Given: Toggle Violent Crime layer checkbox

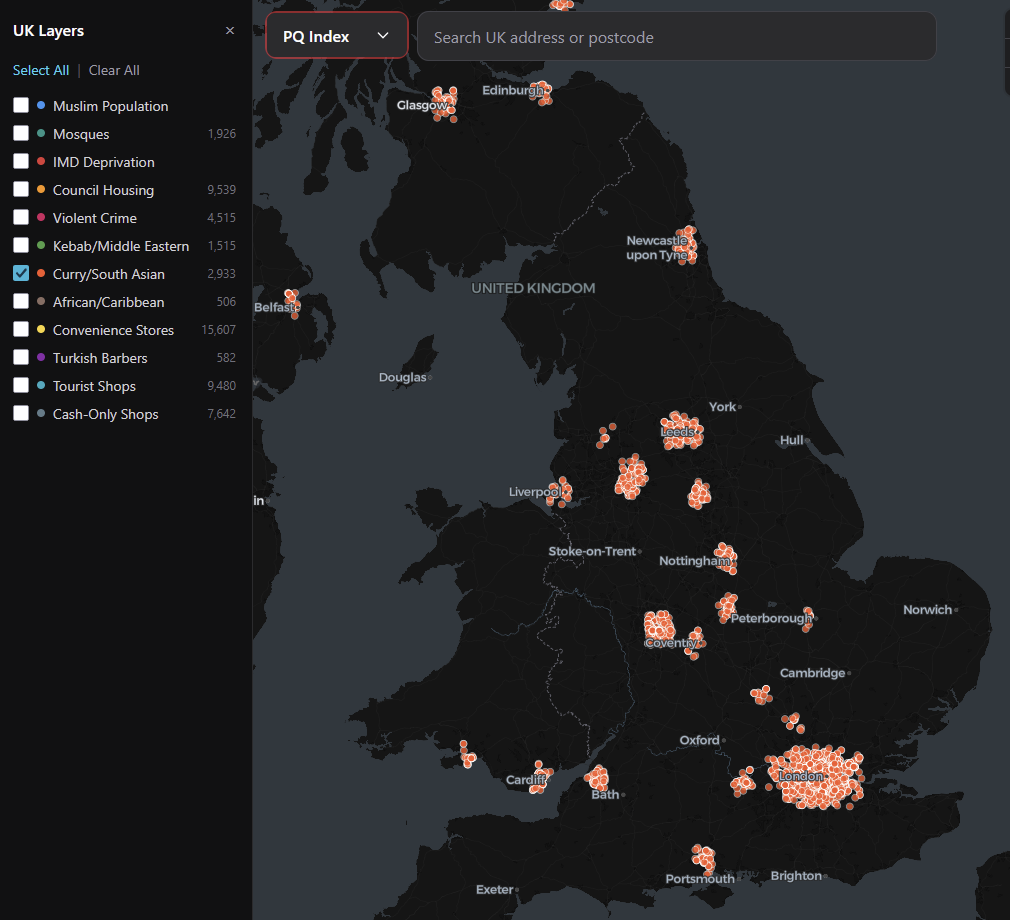Looking at the screenshot, I should point(21,217).
